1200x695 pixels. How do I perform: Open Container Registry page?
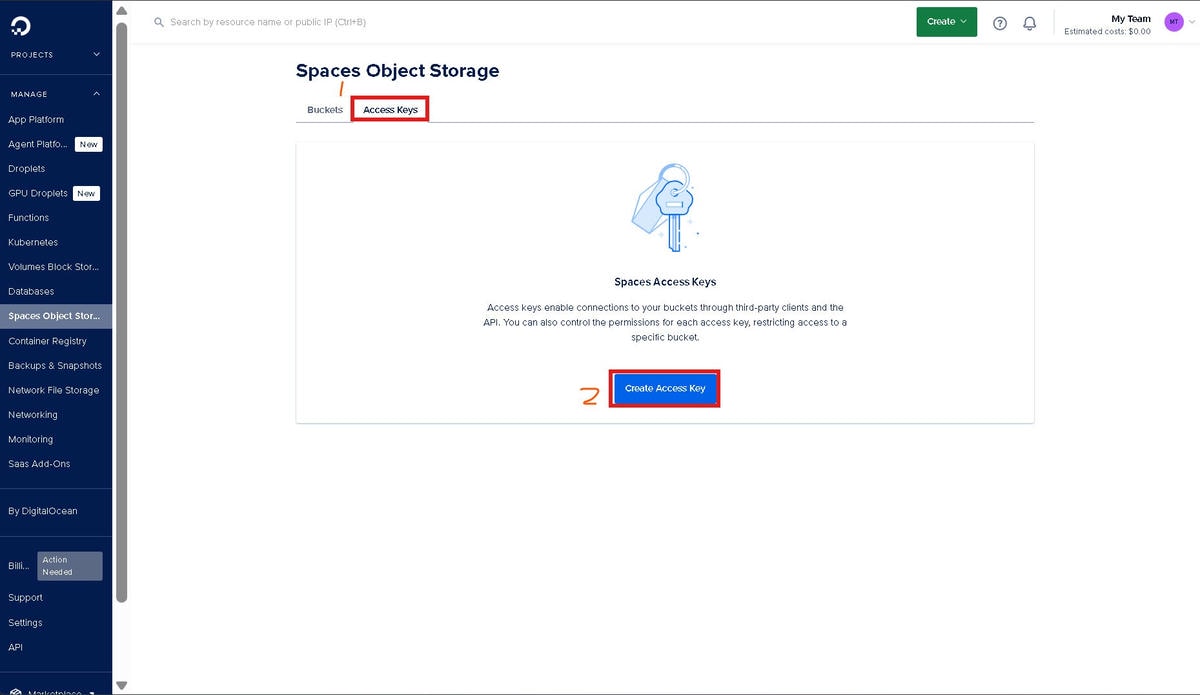[47, 341]
